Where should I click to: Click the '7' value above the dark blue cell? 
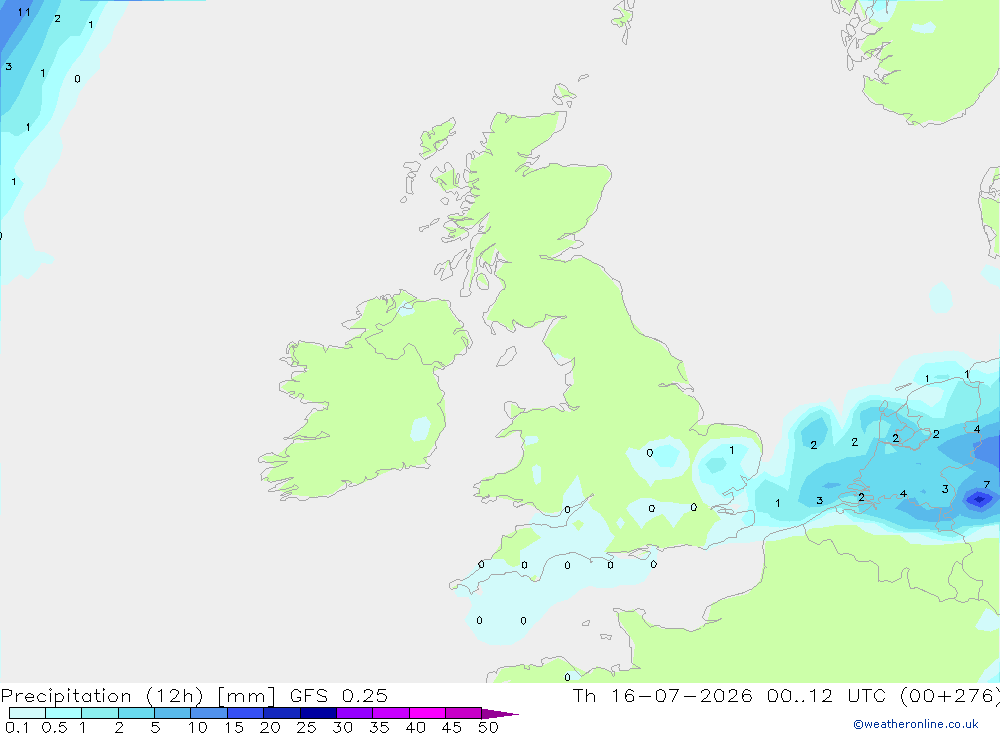pos(987,485)
